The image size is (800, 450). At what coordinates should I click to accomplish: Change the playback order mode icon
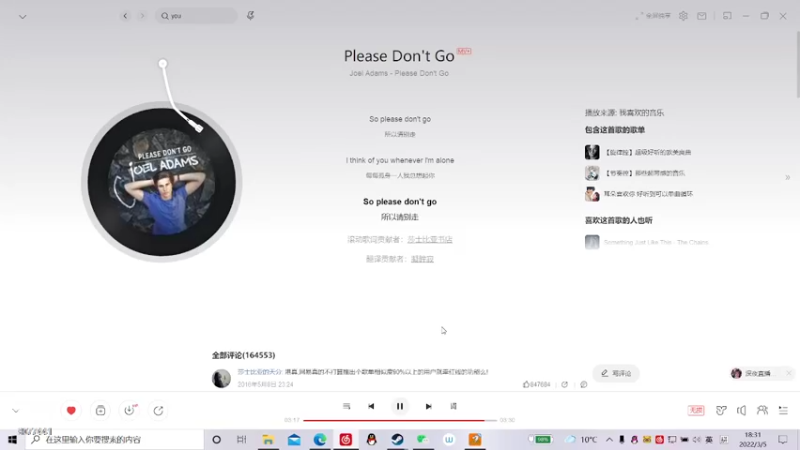346,406
